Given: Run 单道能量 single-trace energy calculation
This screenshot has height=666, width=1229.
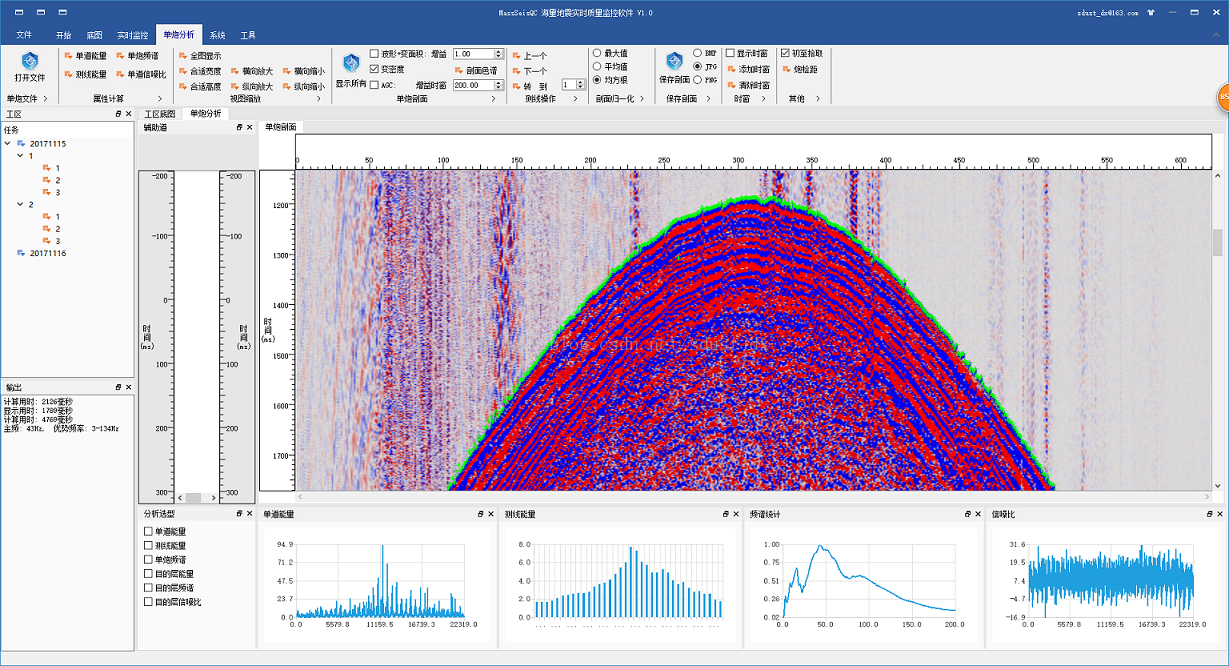Looking at the screenshot, I should (85, 56).
